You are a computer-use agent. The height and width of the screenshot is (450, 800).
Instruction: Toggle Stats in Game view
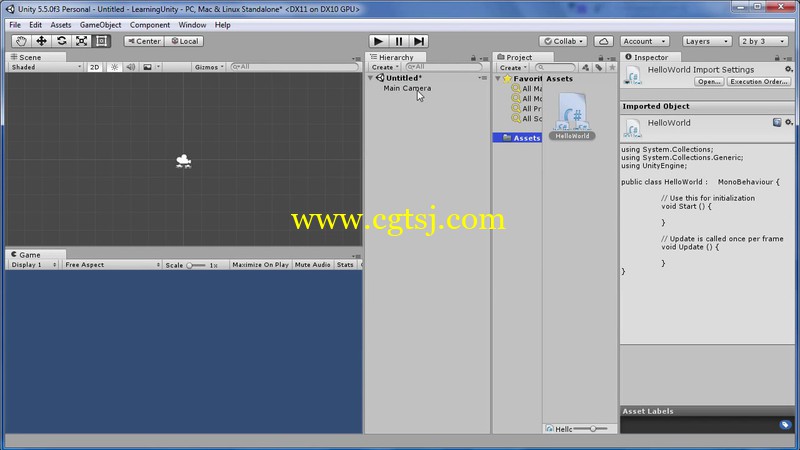coord(345,265)
